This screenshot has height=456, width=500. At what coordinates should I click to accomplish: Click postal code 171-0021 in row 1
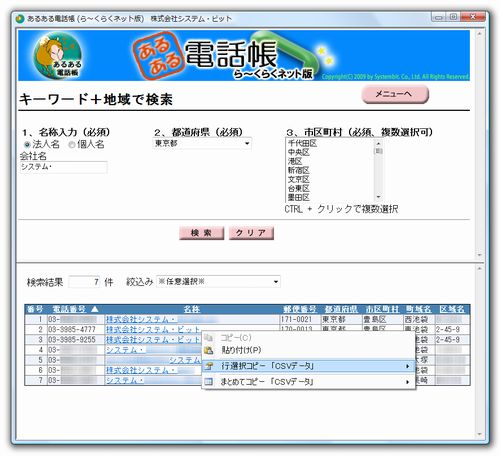pos(296,319)
